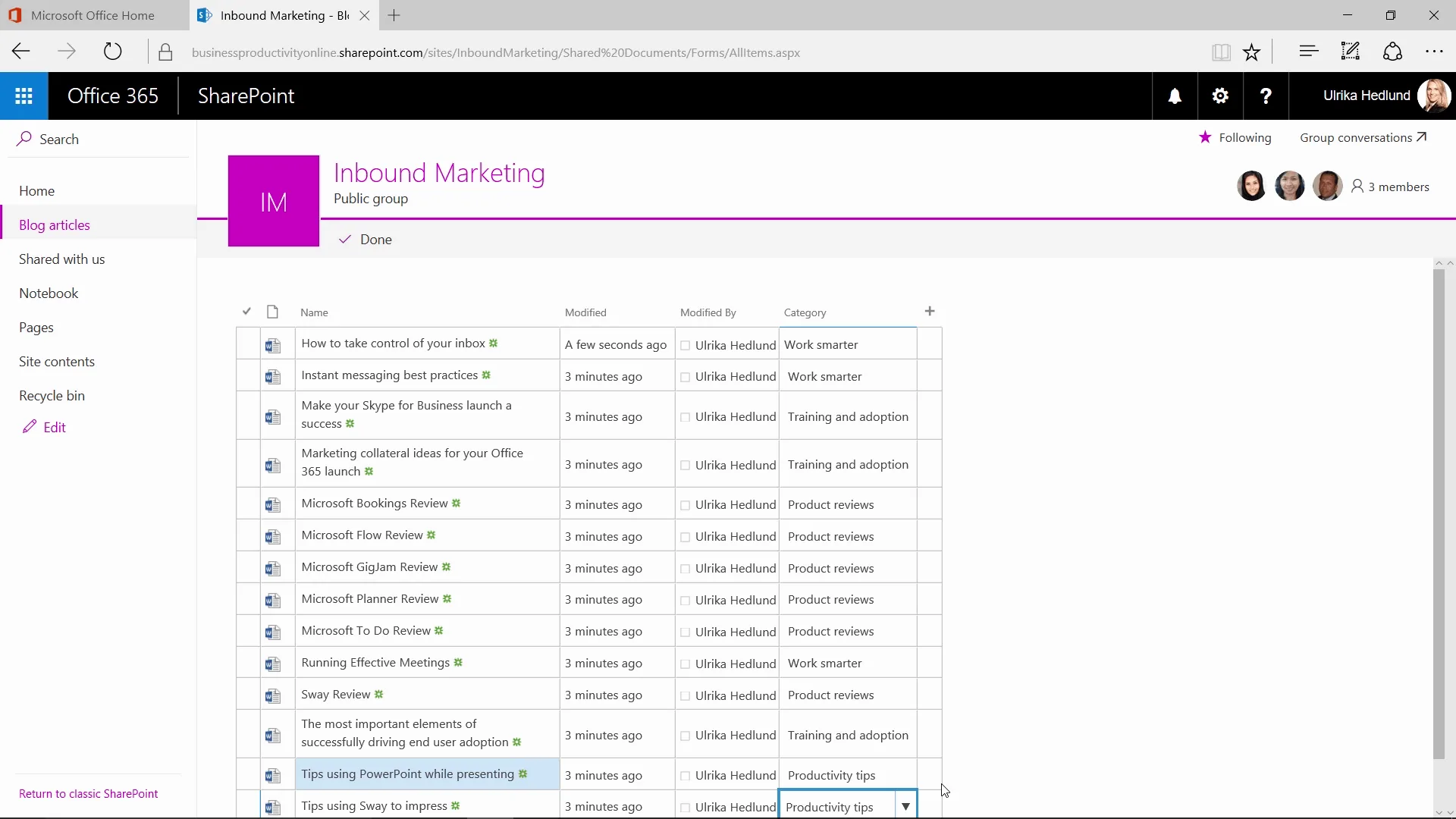
Task: Click the first member avatar
Action: 1251,186
